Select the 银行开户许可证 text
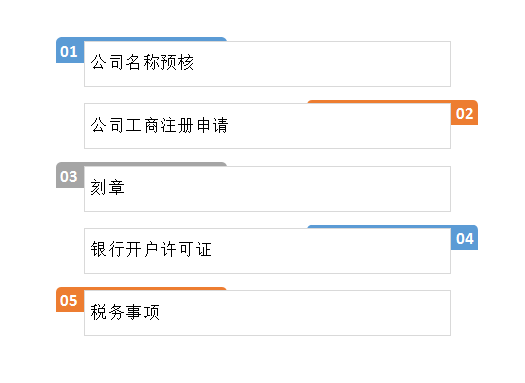525x383 pixels. tap(151, 249)
